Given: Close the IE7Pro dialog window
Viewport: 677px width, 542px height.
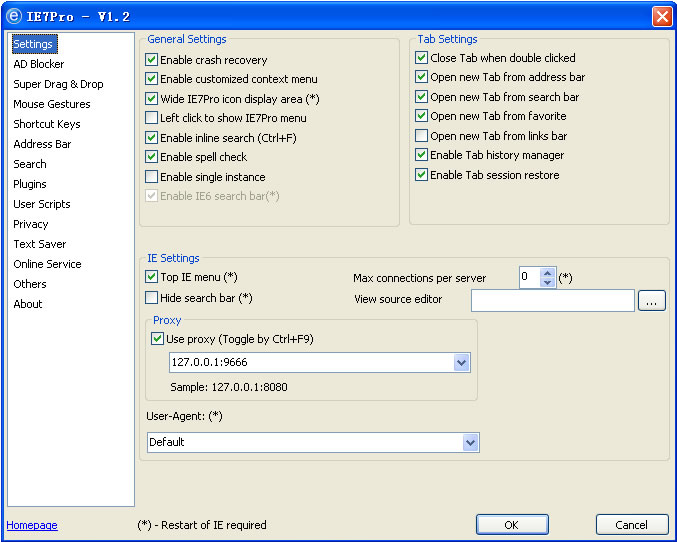Looking at the screenshot, I should 661,17.
